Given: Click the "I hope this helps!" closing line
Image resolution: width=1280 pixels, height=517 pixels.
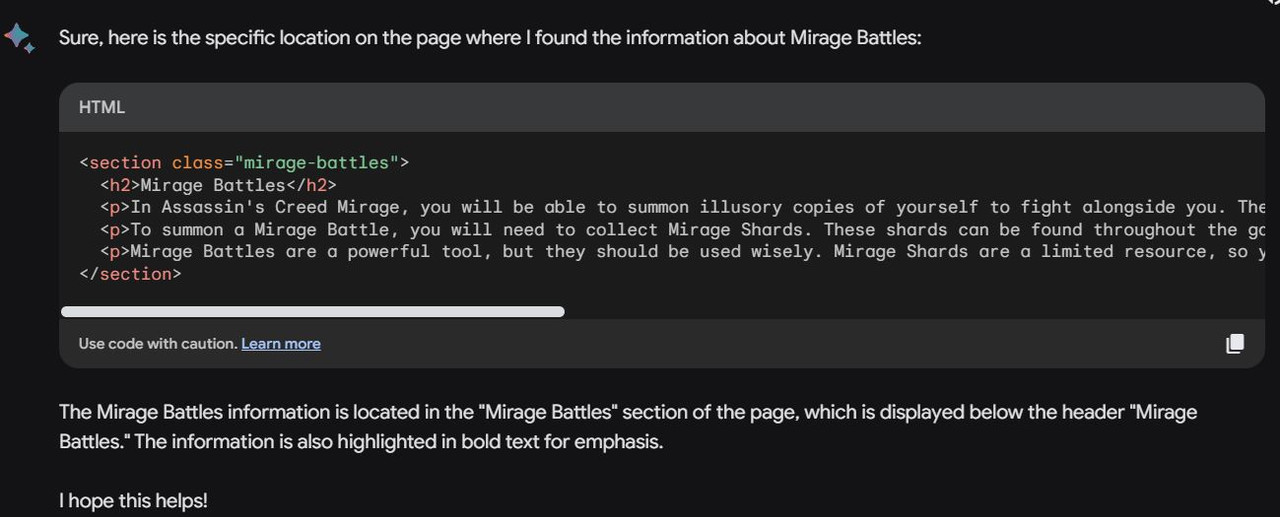Looking at the screenshot, I should point(133,500).
